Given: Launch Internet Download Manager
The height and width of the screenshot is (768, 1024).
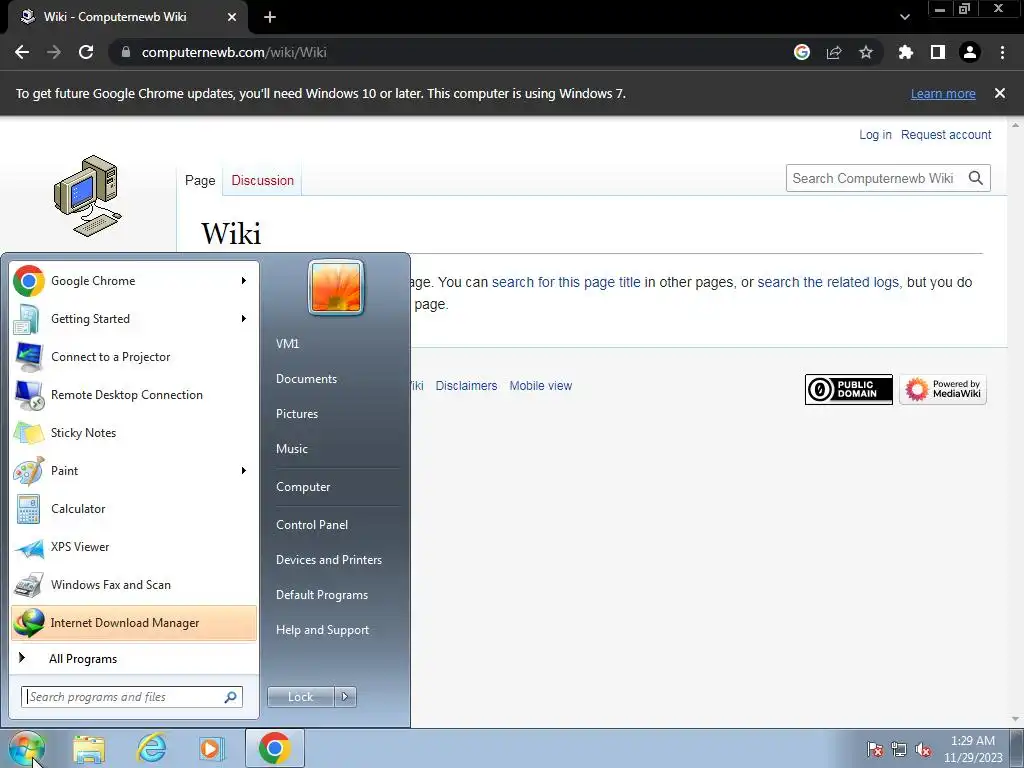Looking at the screenshot, I should (x=134, y=623).
